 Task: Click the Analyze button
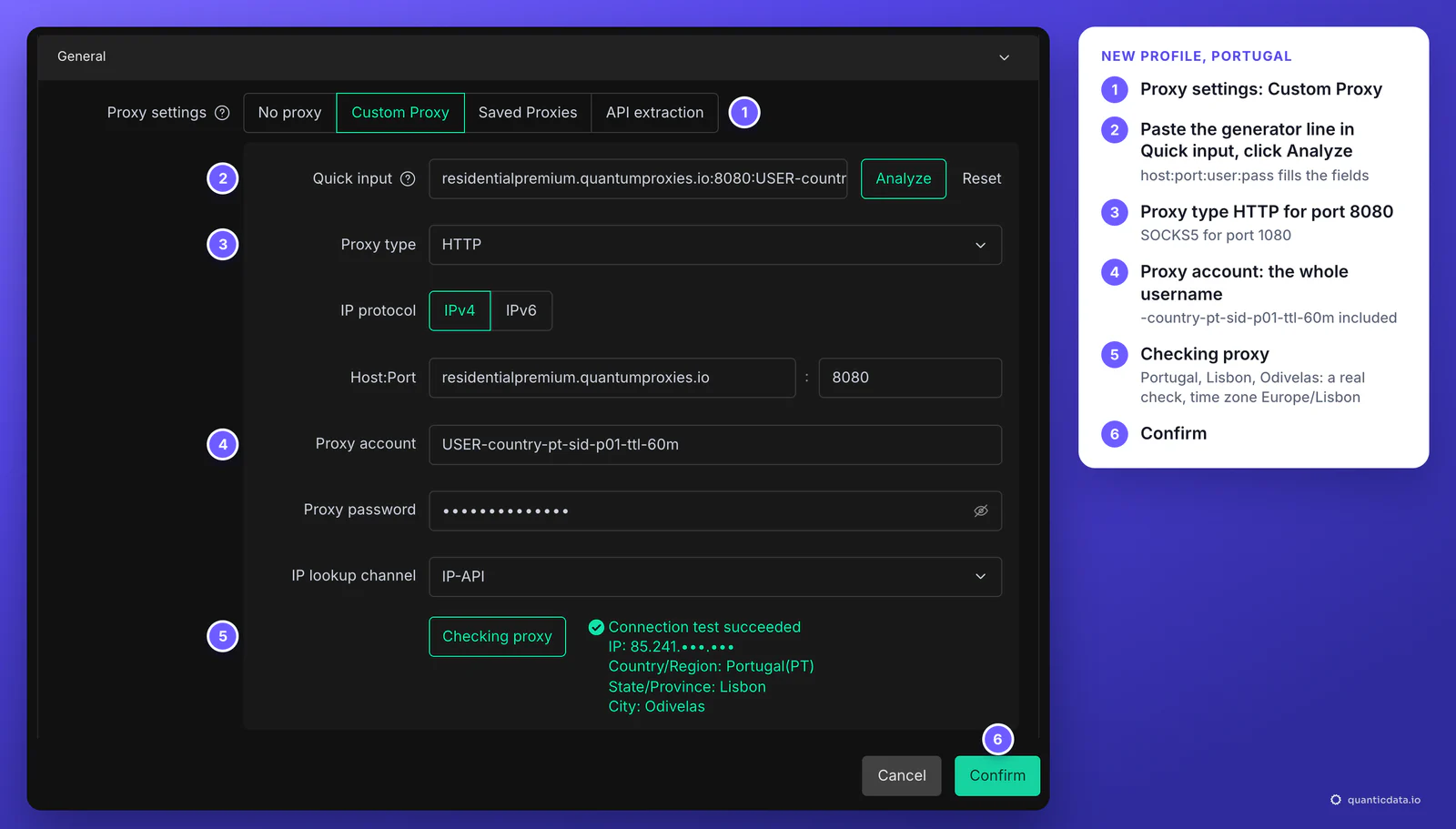click(904, 179)
